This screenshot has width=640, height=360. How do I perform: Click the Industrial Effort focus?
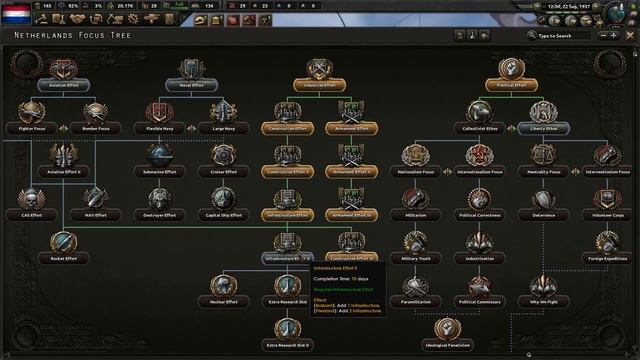click(x=320, y=75)
